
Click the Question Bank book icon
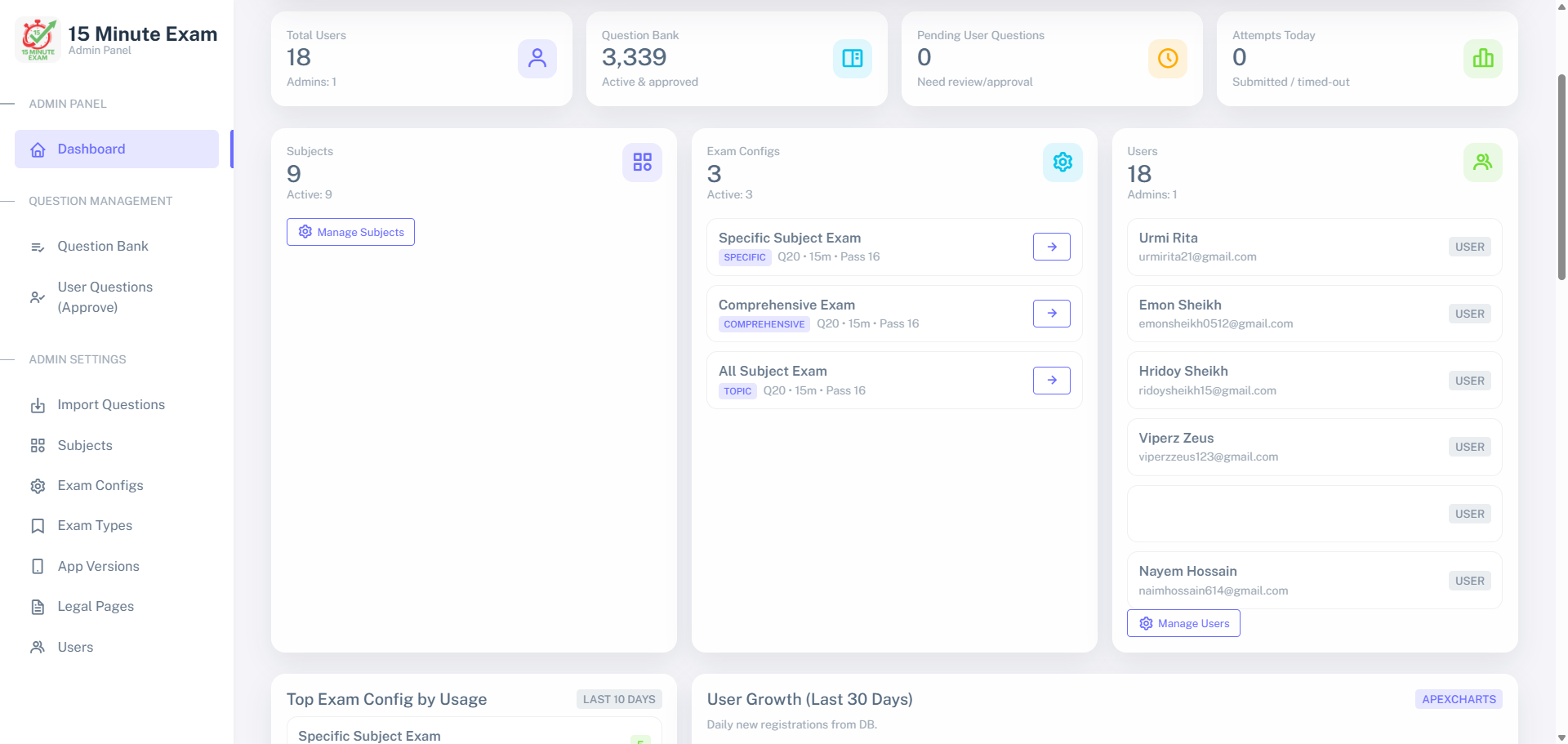pos(853,59)
